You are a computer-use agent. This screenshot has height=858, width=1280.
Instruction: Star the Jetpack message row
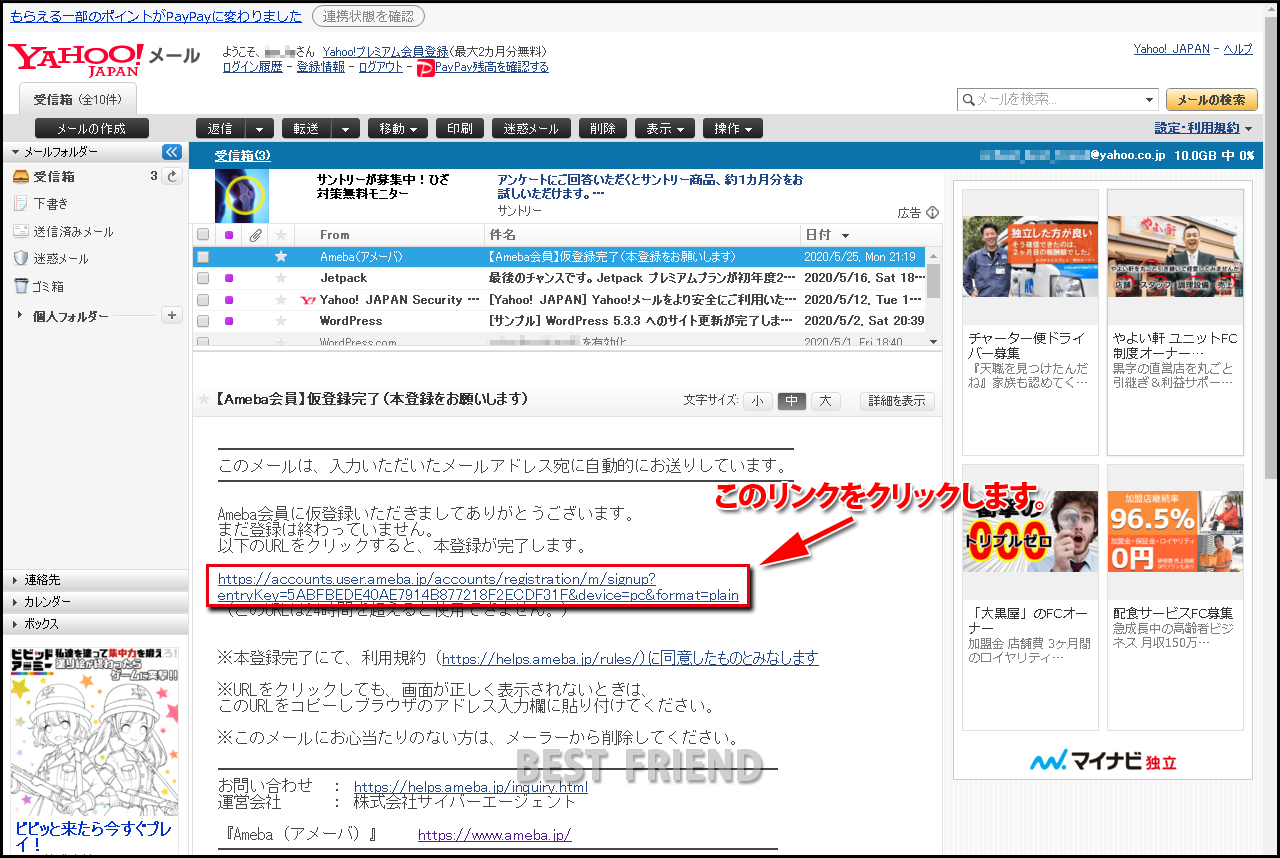coord(281,278)
